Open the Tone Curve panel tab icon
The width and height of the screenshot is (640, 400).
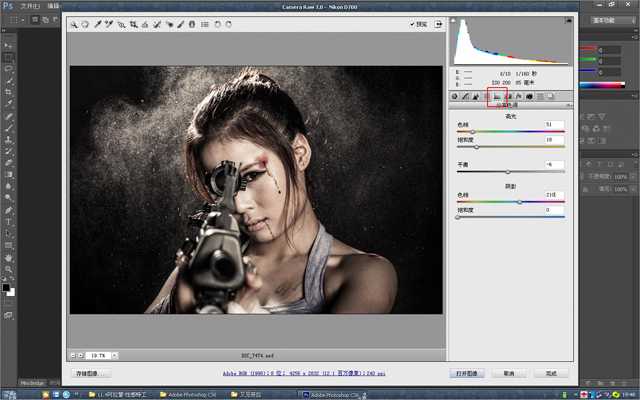[x=466, y=97]
